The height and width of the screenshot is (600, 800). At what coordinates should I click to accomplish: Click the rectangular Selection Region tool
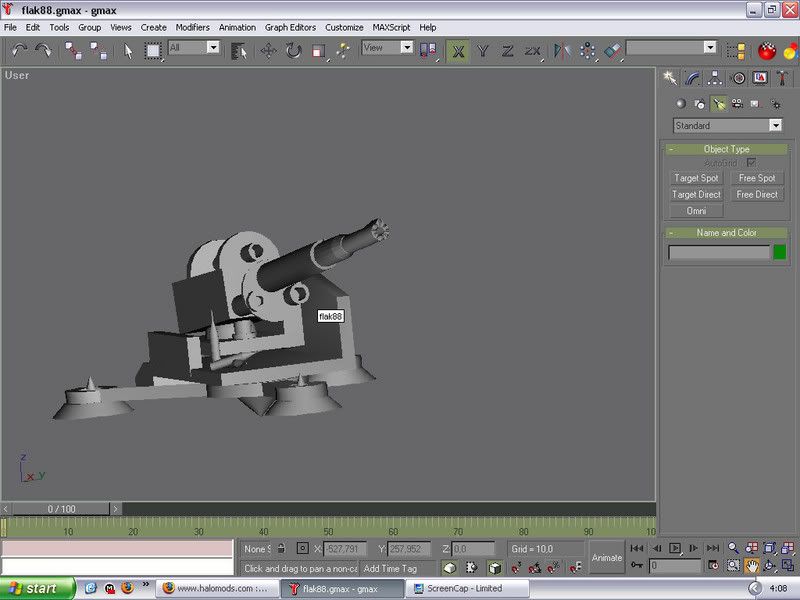153,51
